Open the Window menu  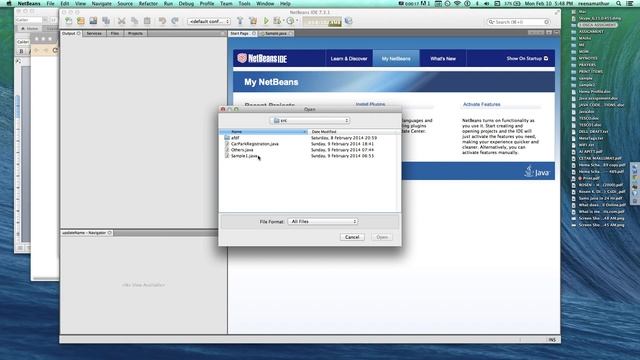point(265,3)
